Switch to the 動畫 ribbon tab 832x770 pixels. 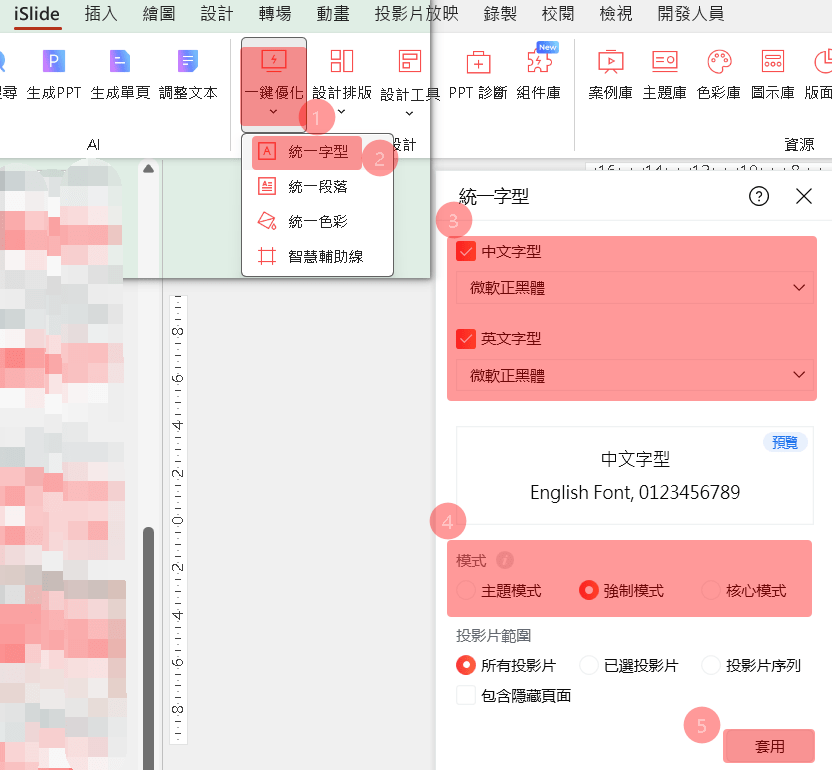point(333,14)
